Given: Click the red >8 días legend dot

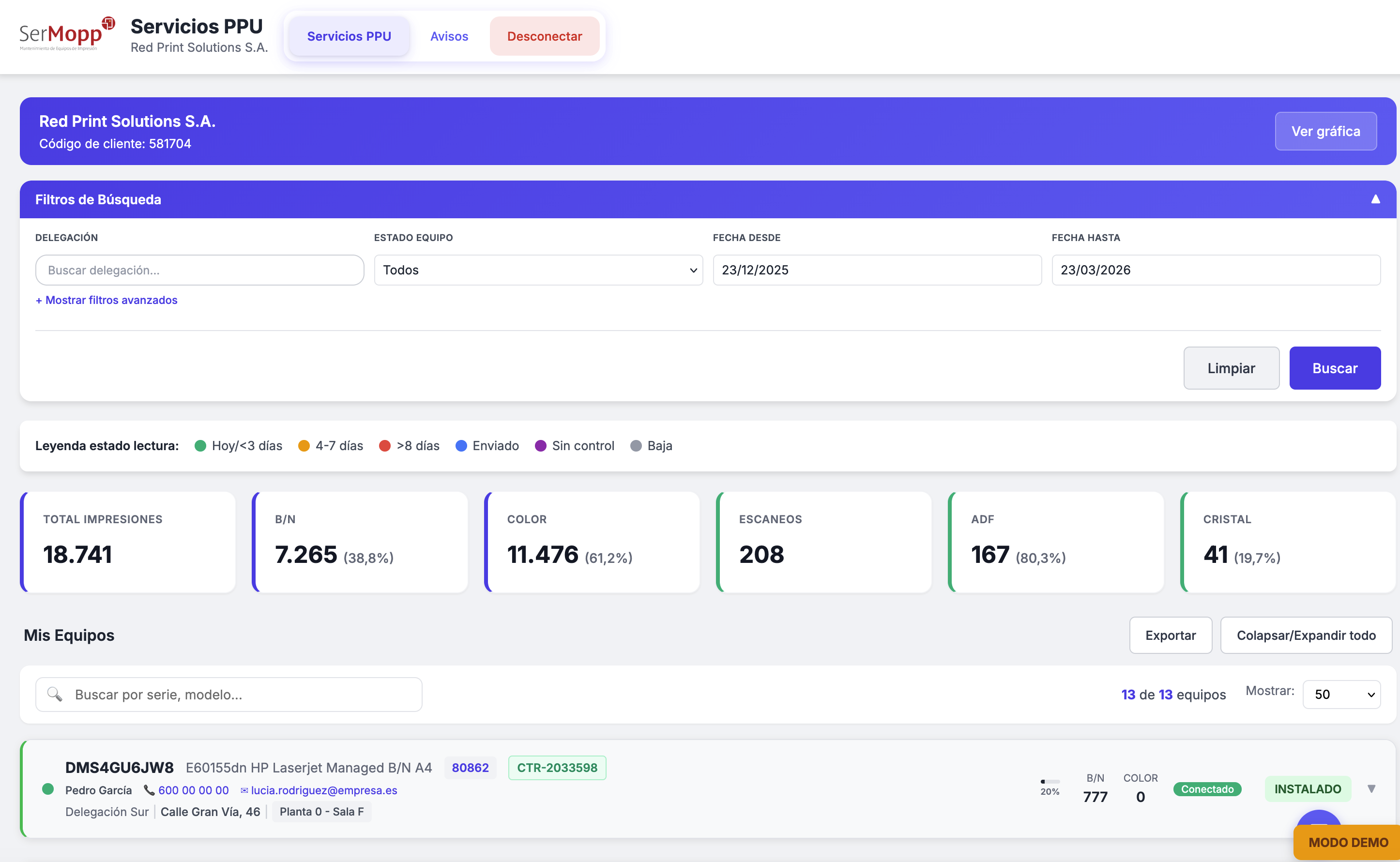Looking at the screenshot, I should click(385, 445).
